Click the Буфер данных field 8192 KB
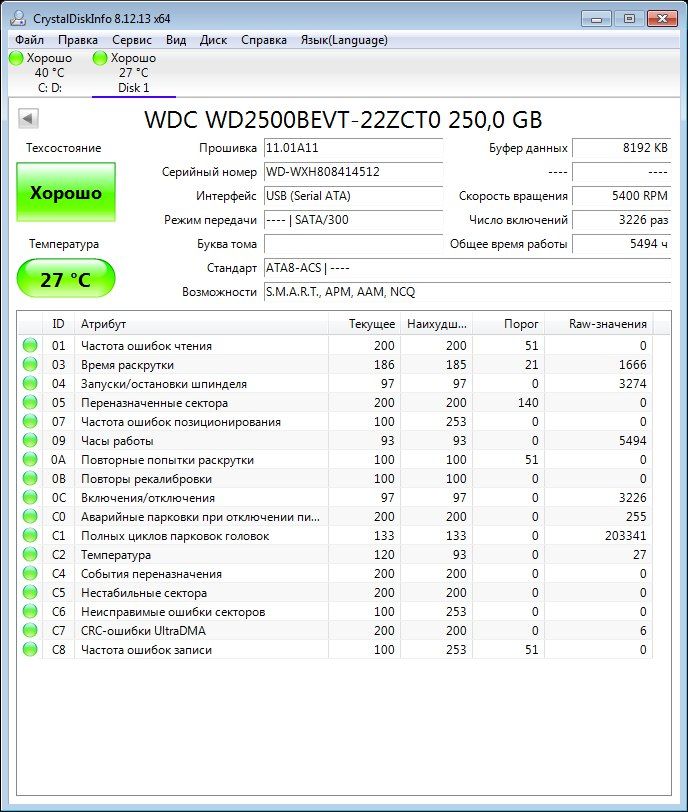688x812 pixels. tap(621, 148)
